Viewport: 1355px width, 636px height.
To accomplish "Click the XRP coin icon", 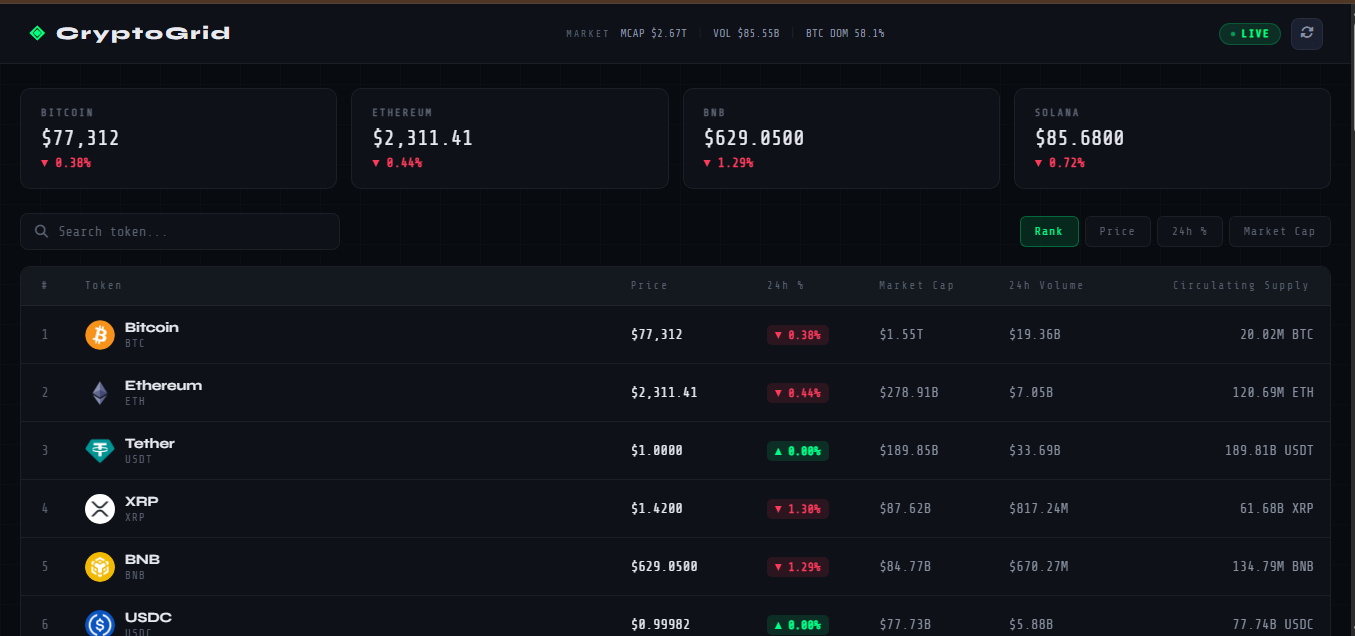I will [x=100, y=509].
